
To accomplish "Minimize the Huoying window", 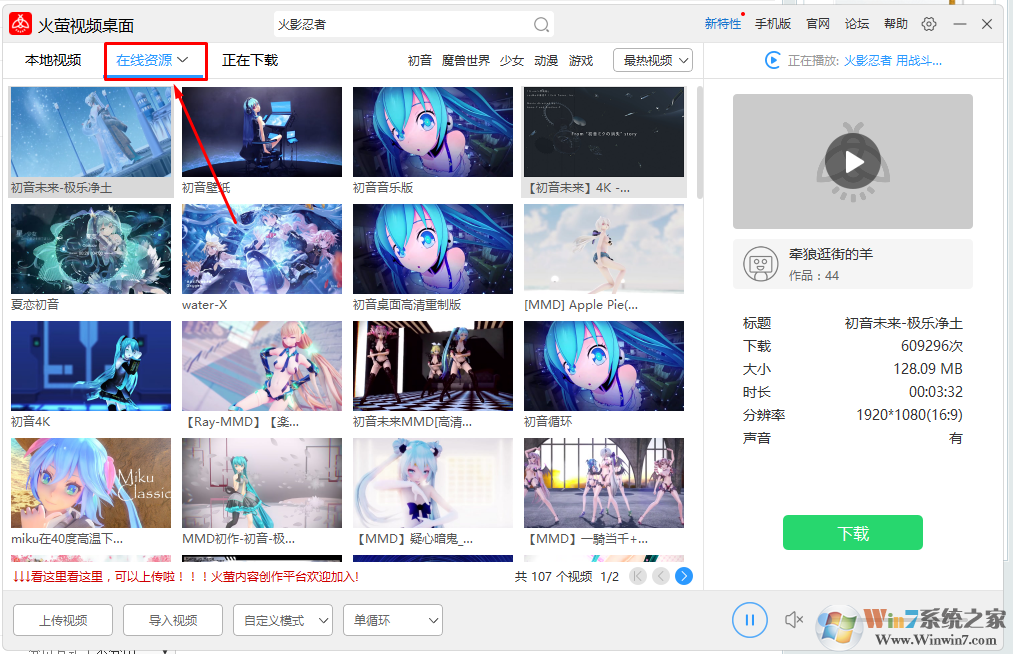I will point(960,24).
